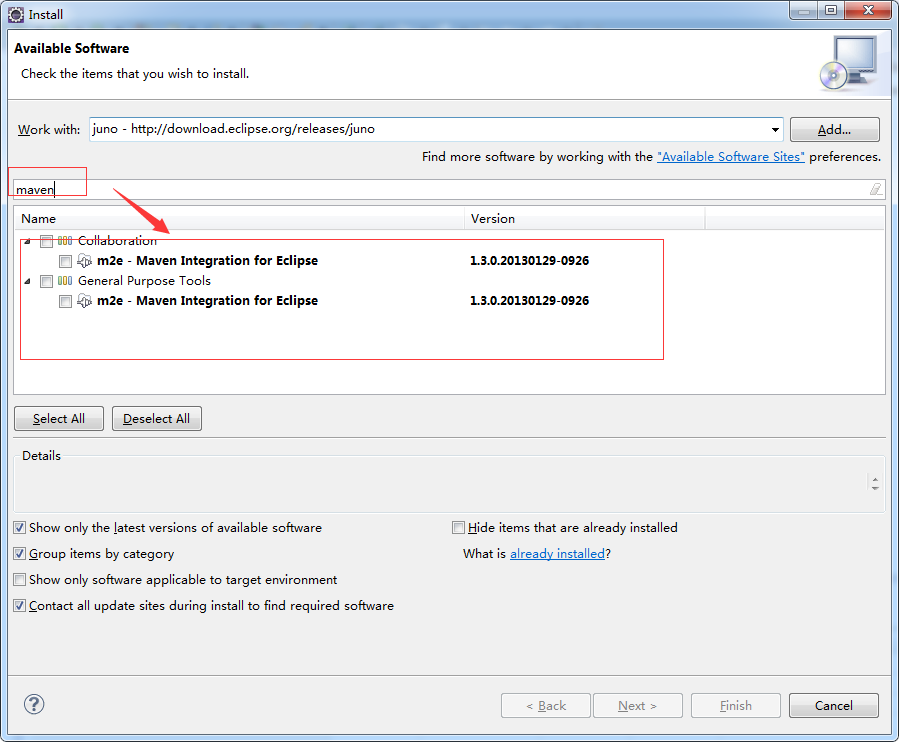The image size is (899, 742).
Task: Click the General Purpose Tools category icon
Action: [x=65, y=281]
